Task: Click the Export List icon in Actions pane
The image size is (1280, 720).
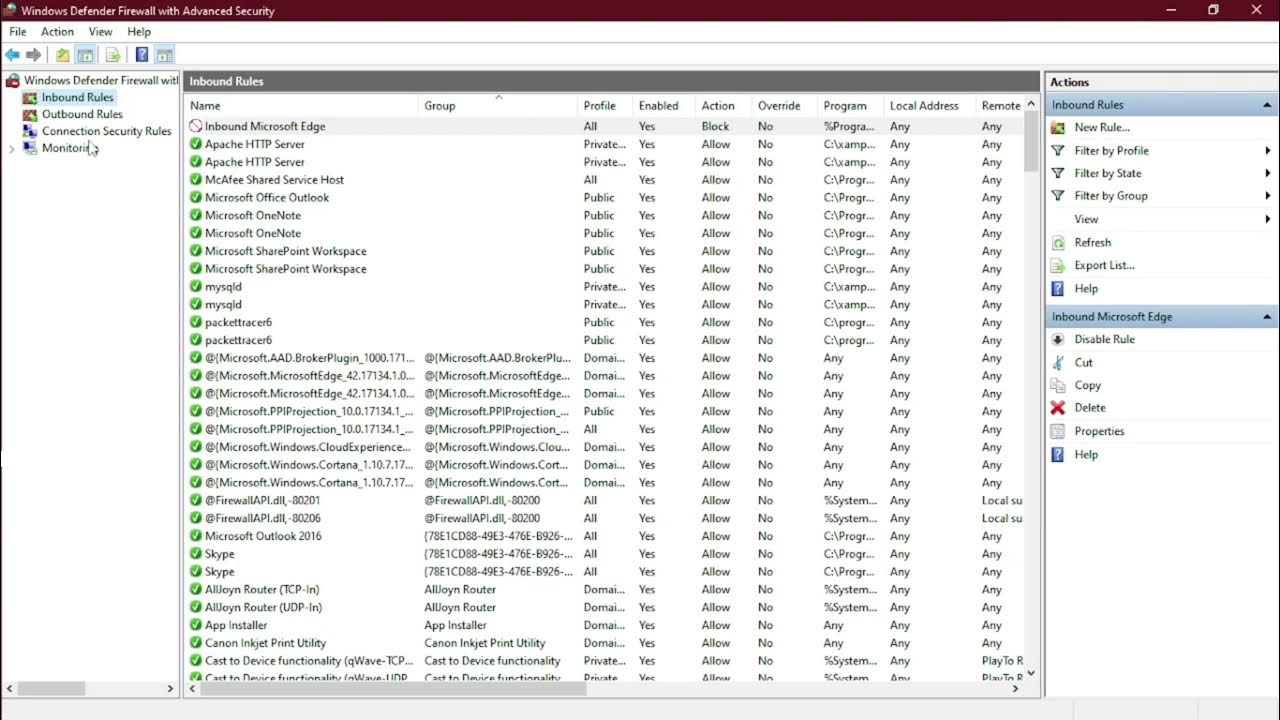Action: click(1058, 265)
